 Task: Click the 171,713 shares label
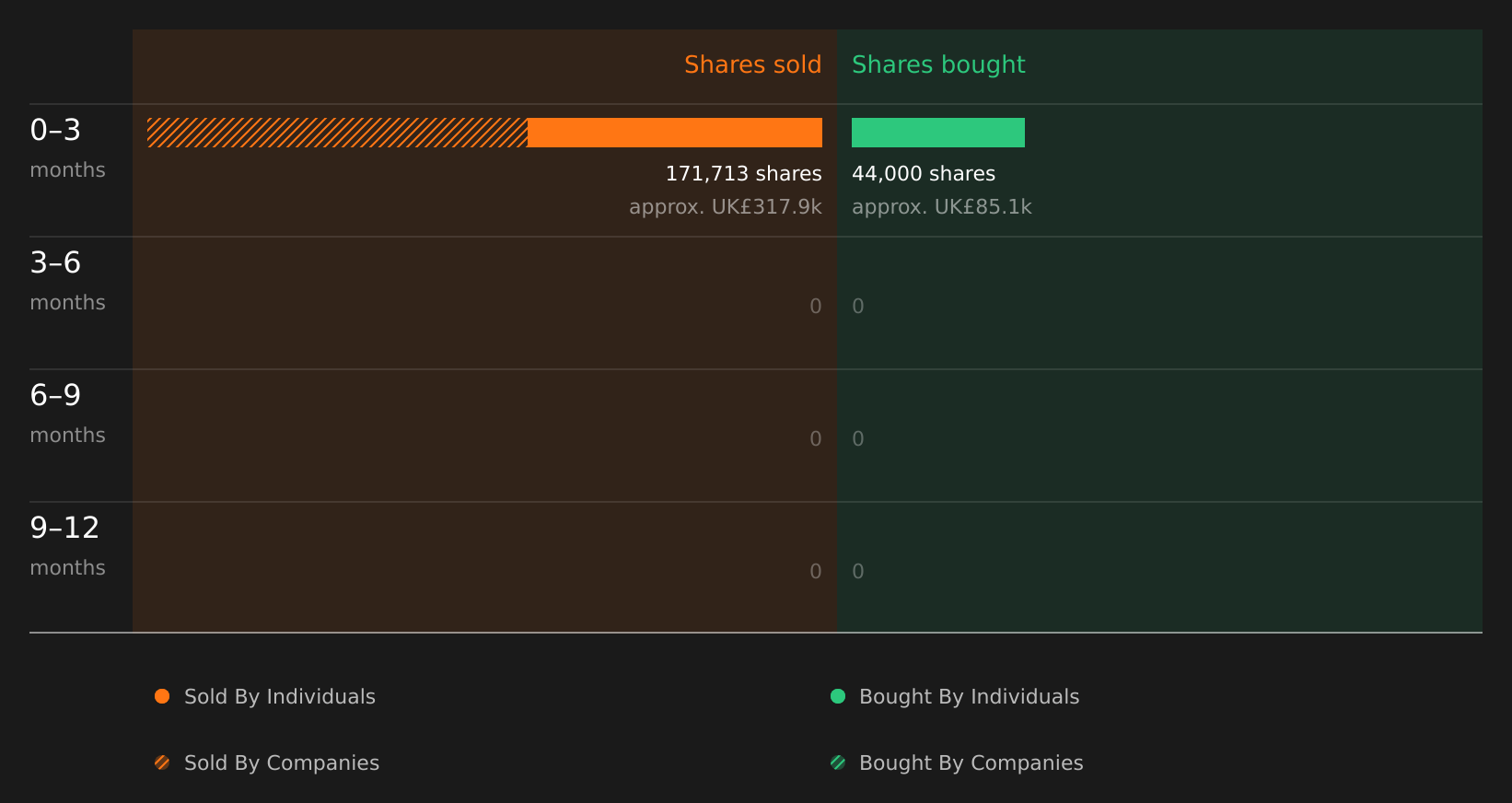743,173
